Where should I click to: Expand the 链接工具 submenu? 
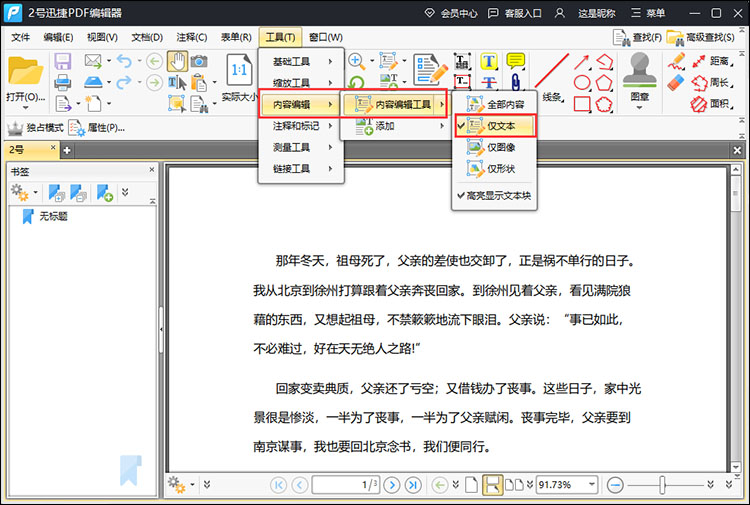(x=301, y=168)
